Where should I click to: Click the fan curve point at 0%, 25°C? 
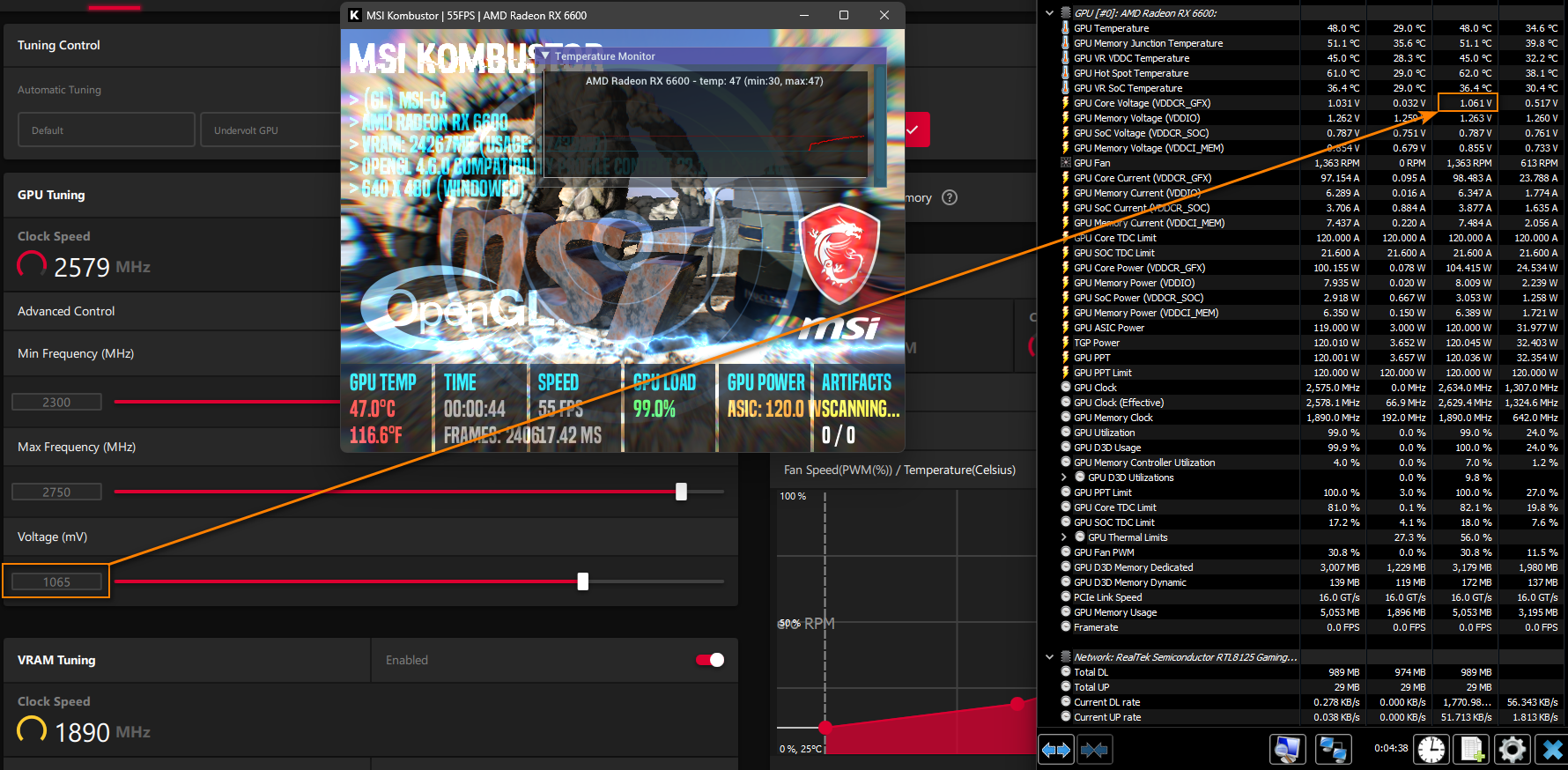825,728
